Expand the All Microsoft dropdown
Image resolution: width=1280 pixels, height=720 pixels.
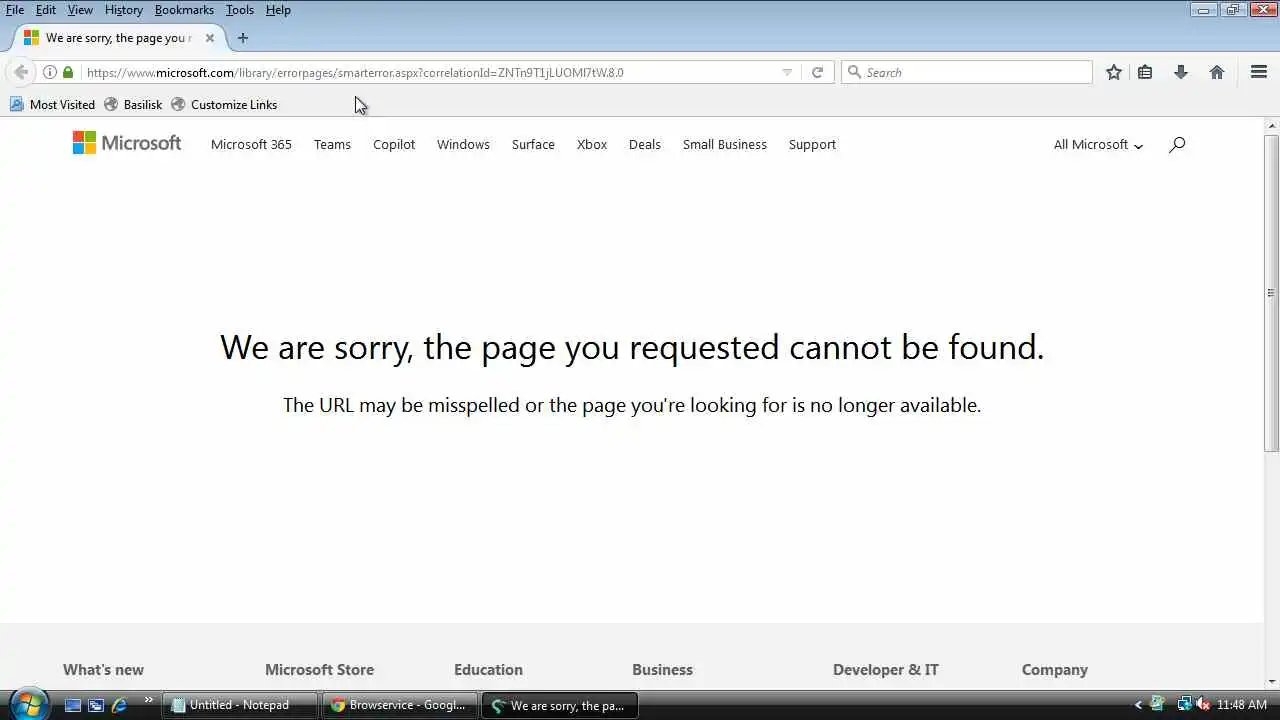coord(1097,144)
